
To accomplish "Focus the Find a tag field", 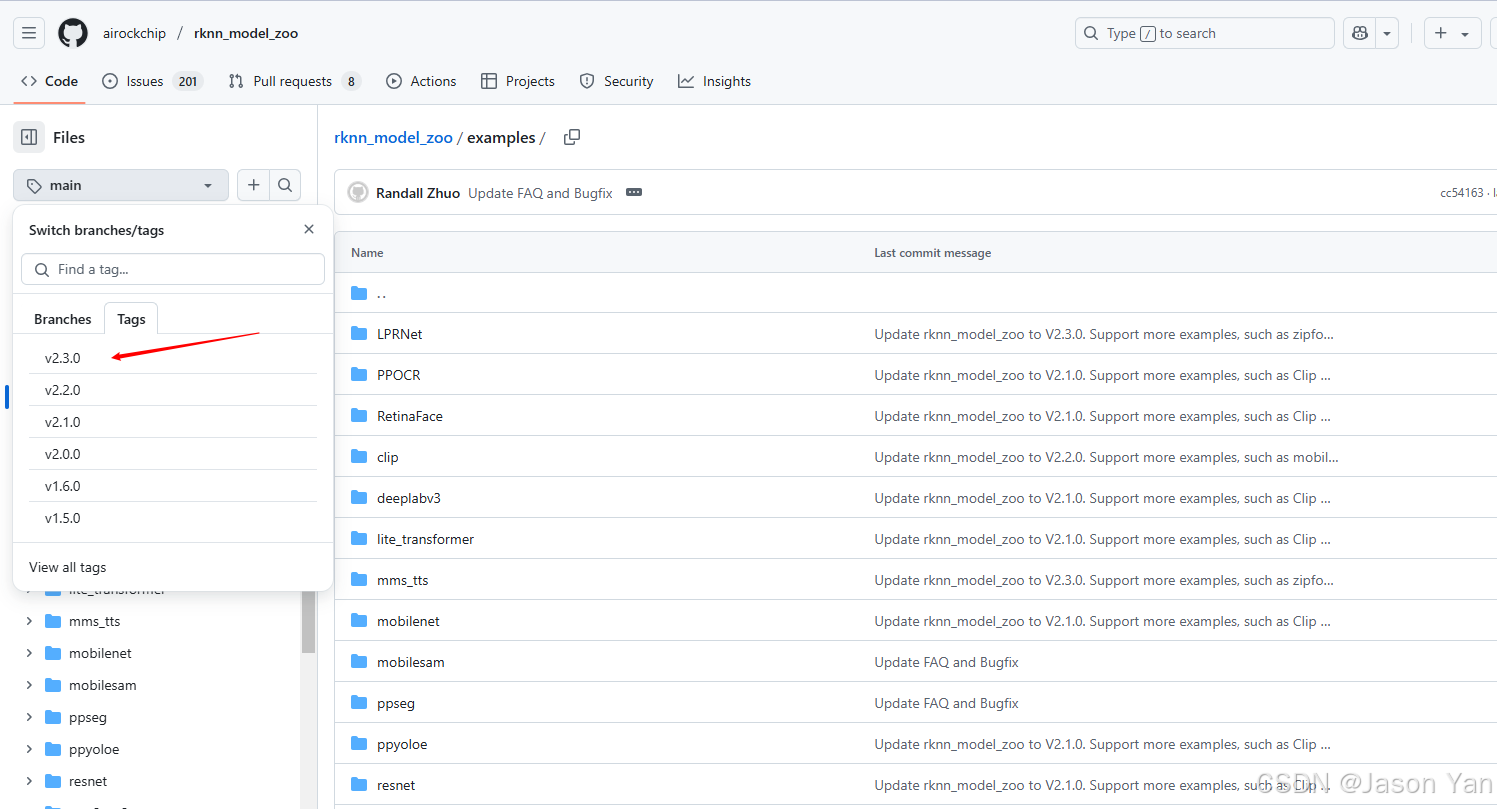I will 173,269.
